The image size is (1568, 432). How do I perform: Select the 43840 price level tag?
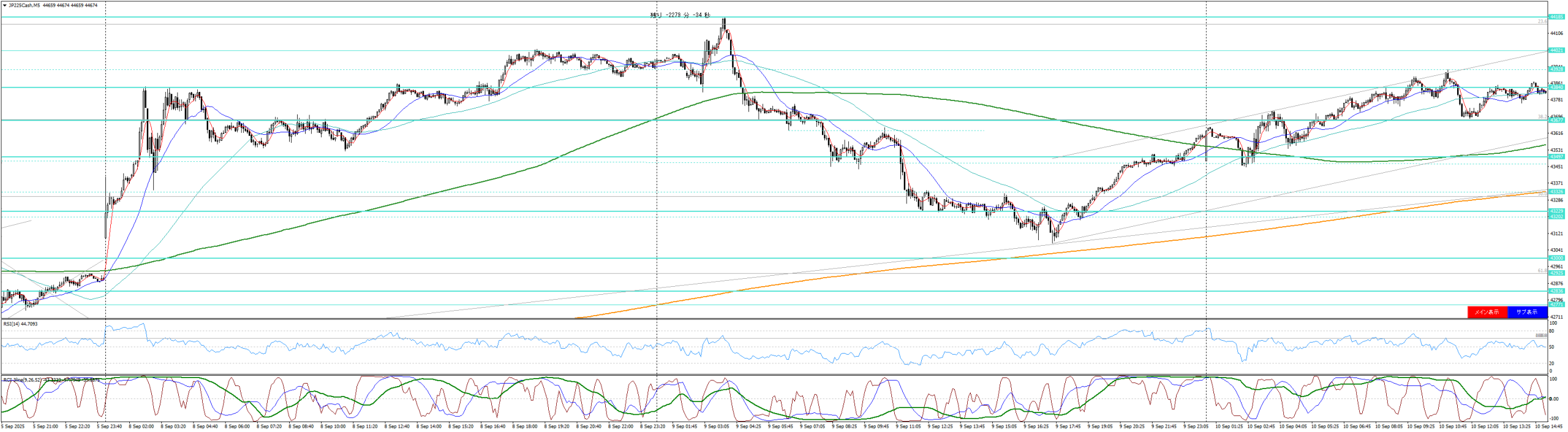[1556, 88]
